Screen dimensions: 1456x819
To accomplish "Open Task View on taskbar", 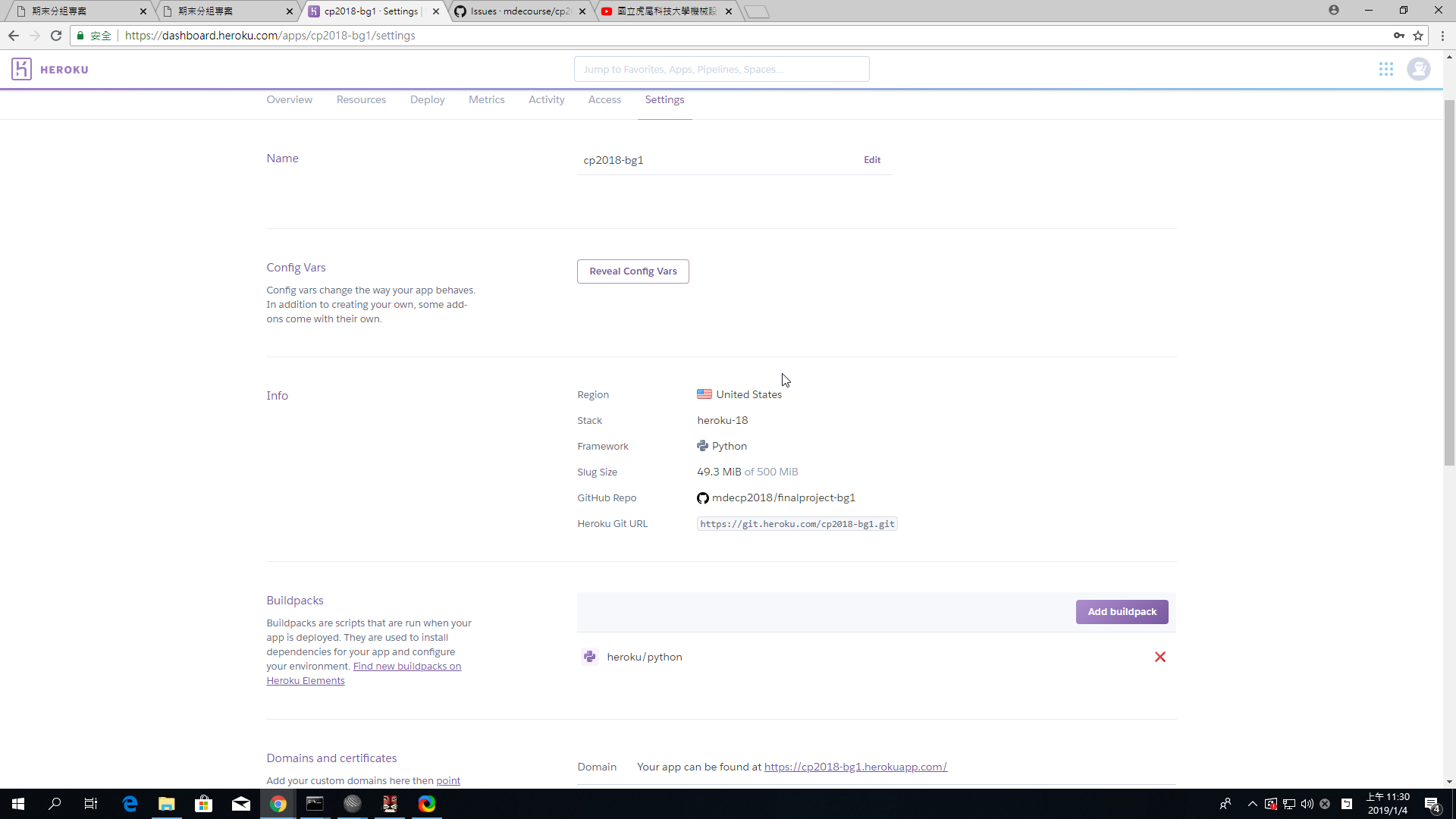I will (x=91, y=804).
